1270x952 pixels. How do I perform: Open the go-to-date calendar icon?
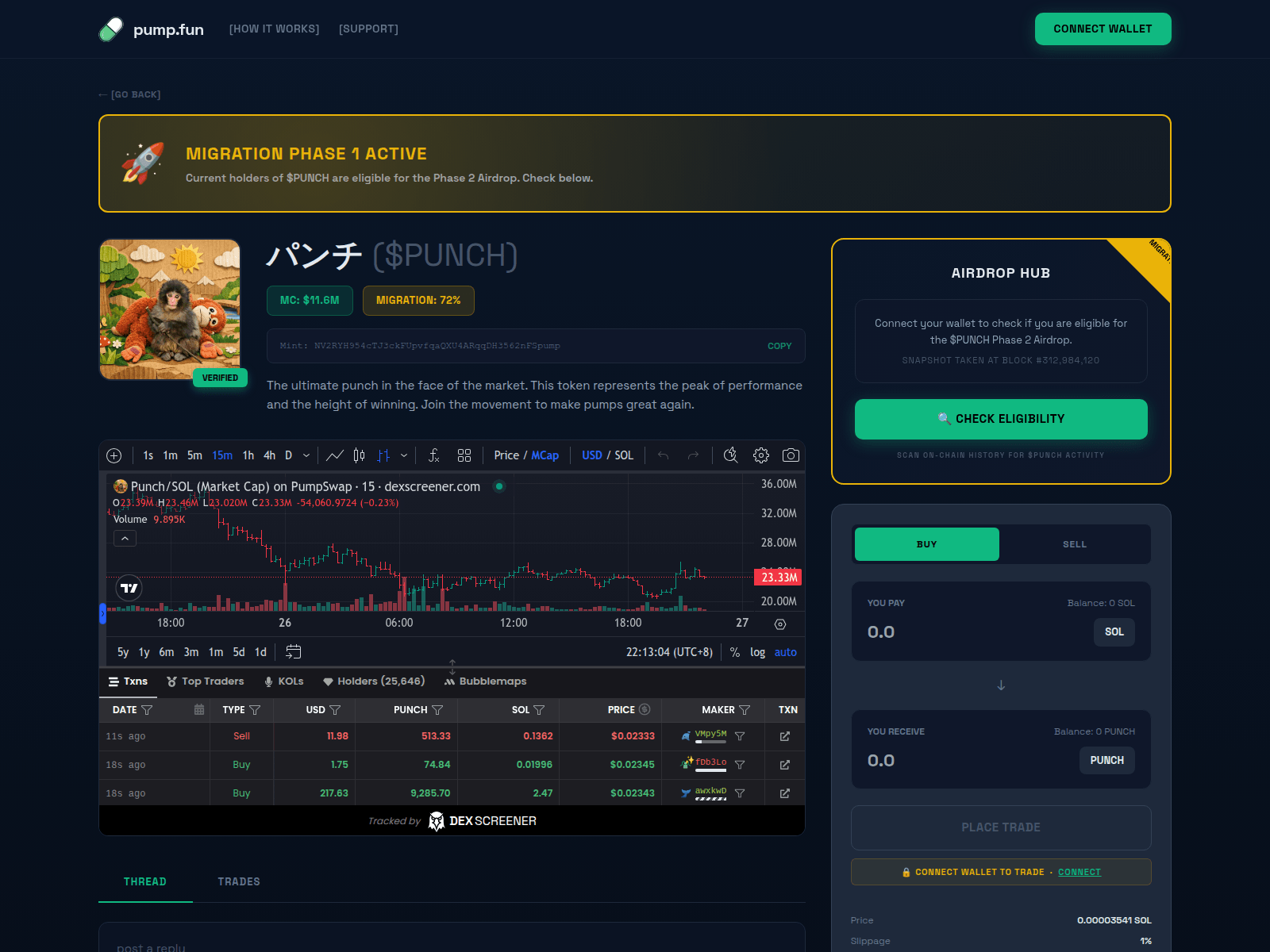(294, 652)
